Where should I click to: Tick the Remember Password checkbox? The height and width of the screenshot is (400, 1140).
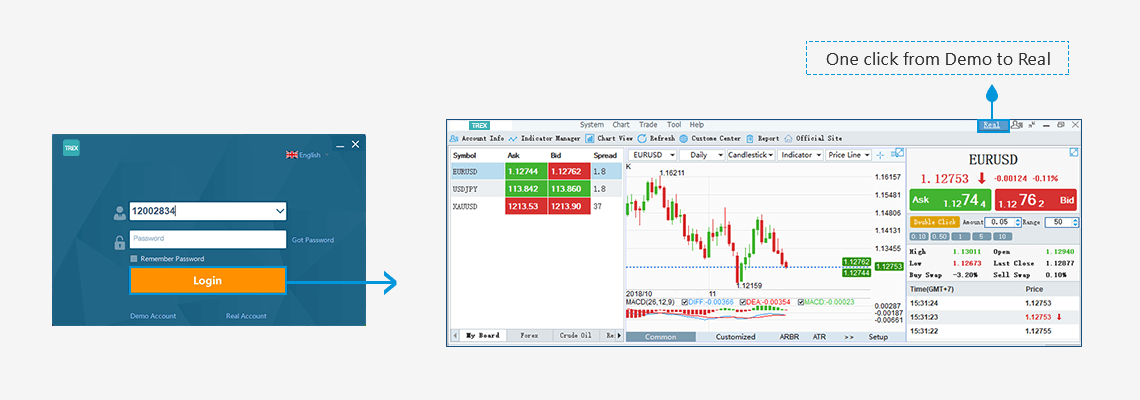click(x=134, y=259)
